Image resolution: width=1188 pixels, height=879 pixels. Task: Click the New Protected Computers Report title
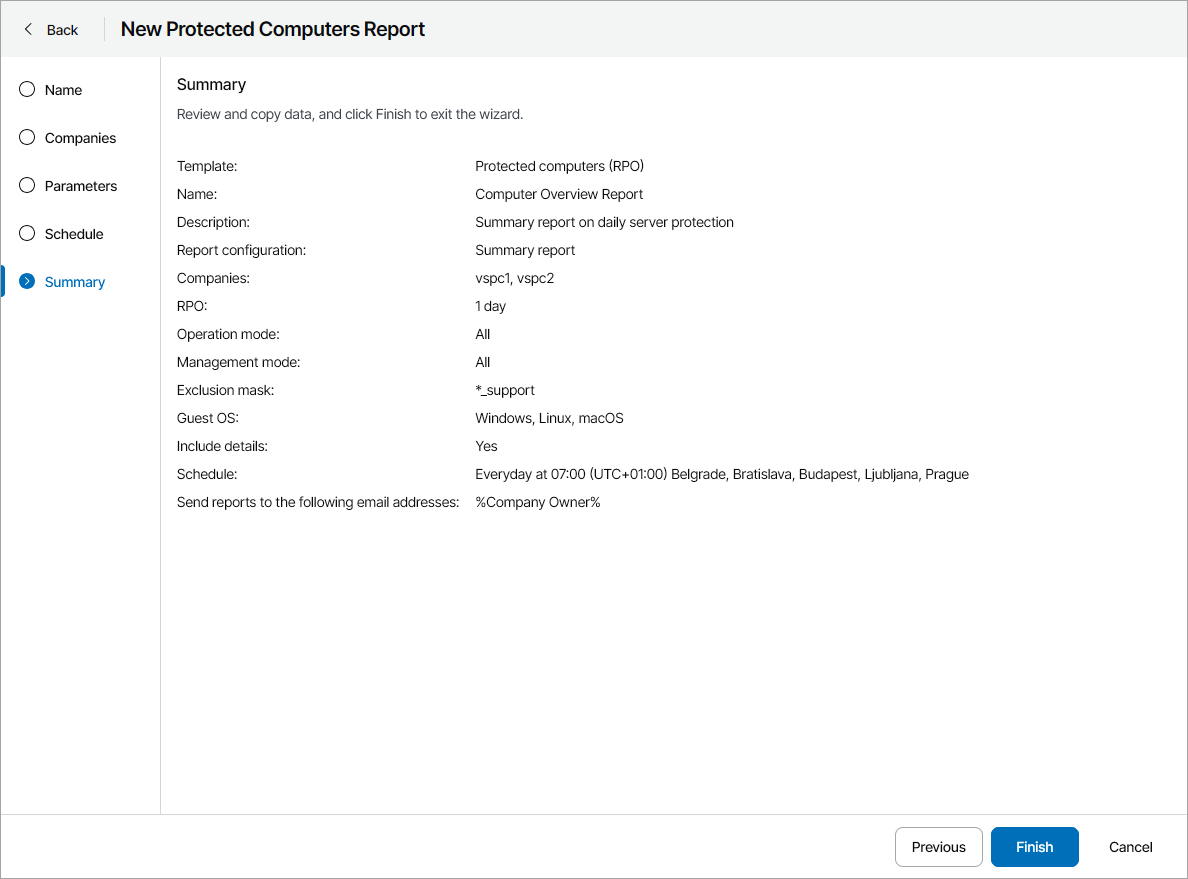(273, 29)
